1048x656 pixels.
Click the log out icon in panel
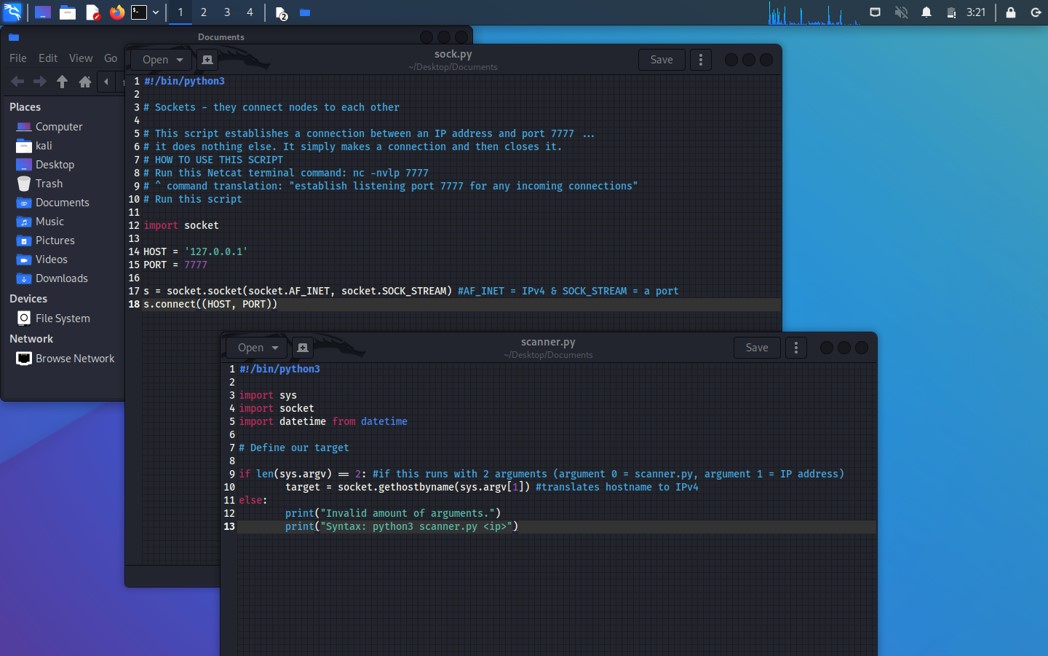click(1035, 12)
